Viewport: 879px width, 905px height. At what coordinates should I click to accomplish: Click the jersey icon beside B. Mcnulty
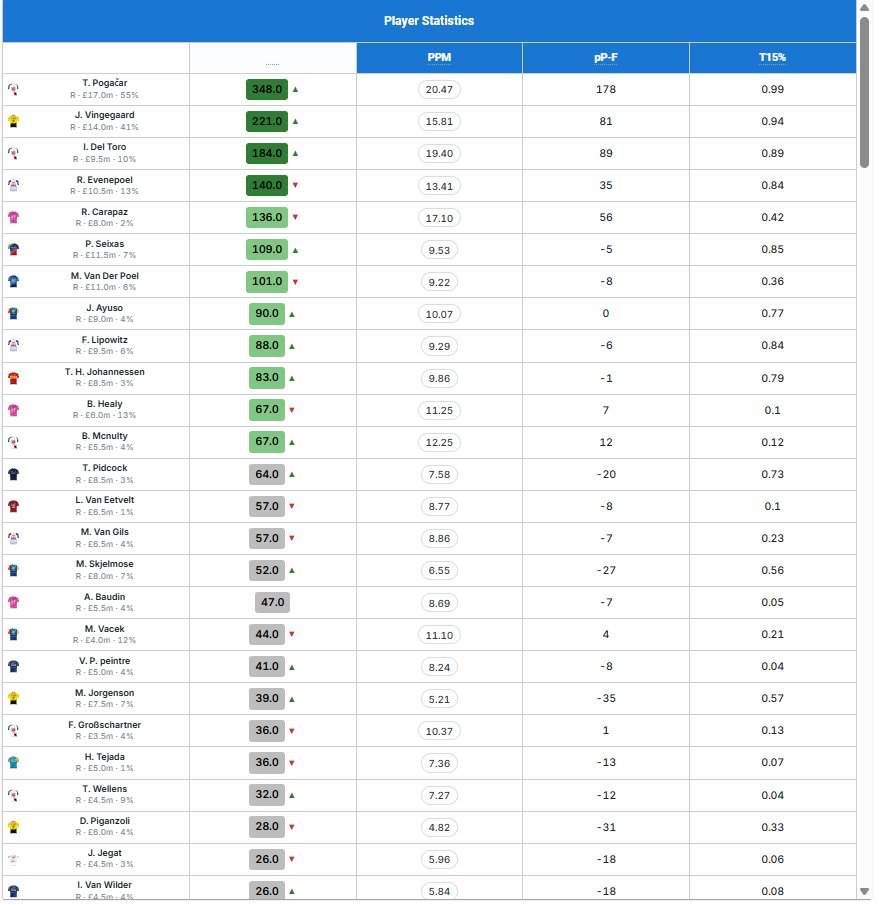pyautogui.click(x=13, y=442)
